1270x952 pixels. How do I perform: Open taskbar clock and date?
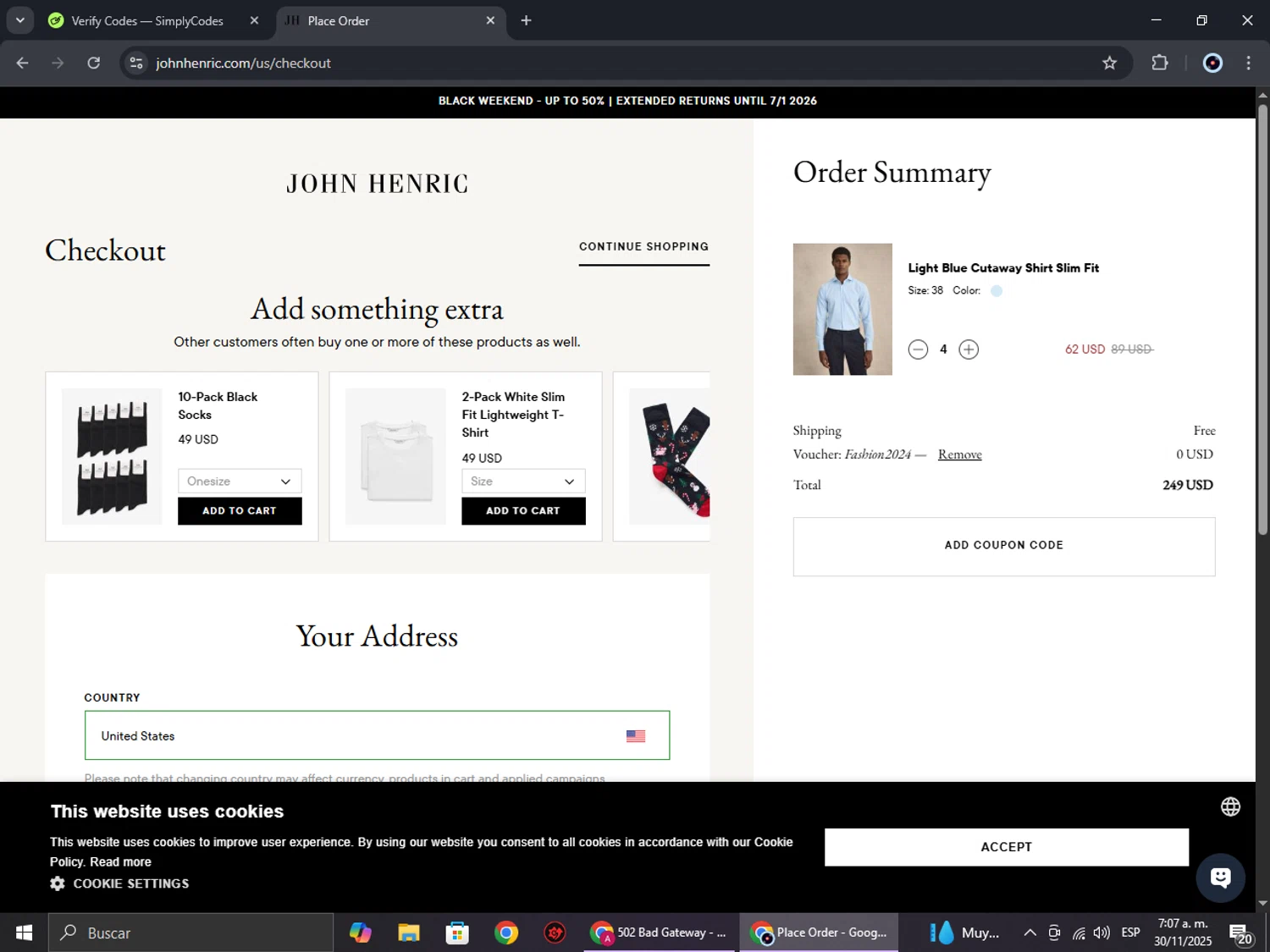coord(1183,933)
